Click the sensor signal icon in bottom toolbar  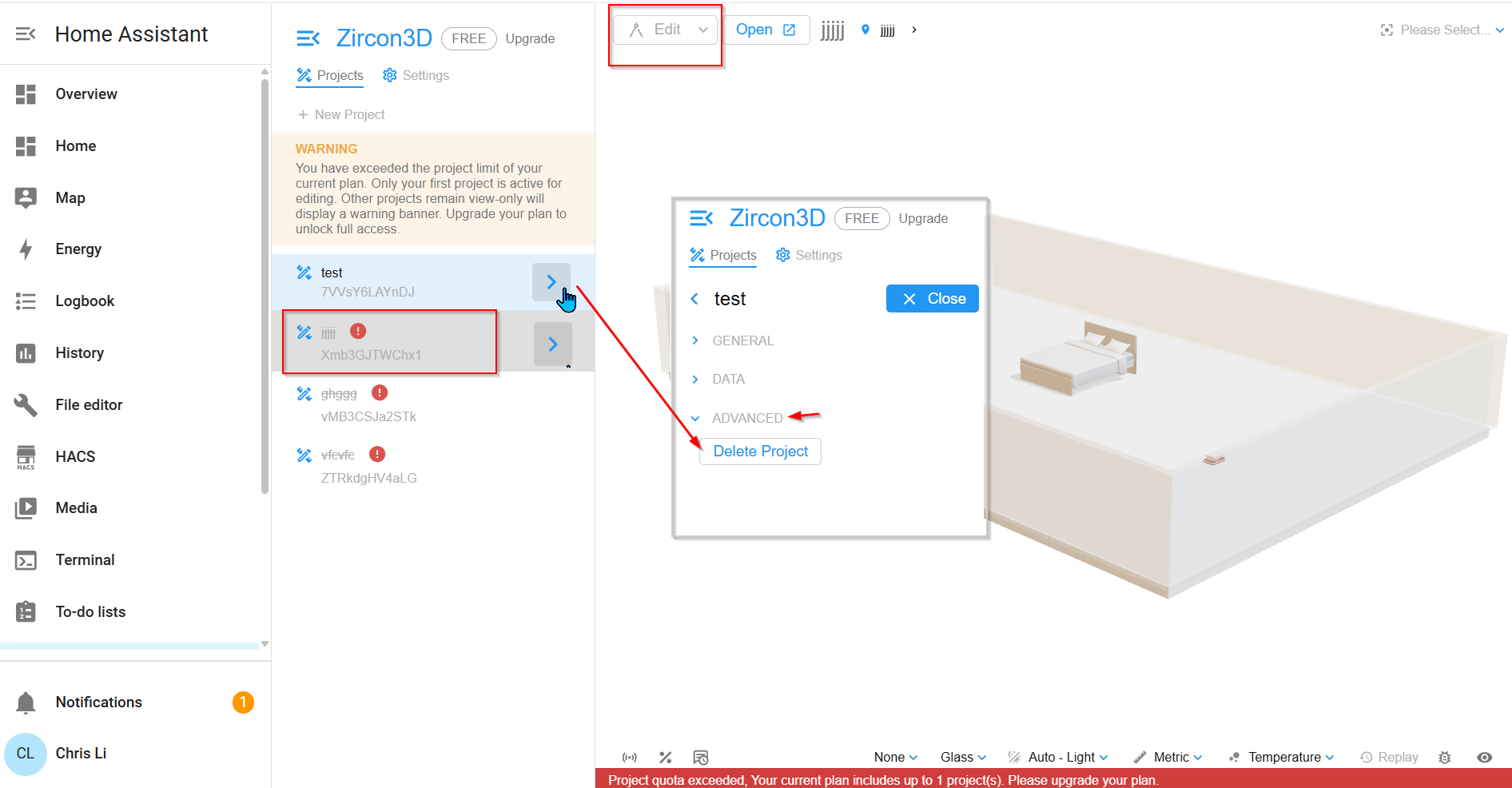(630, 757)
